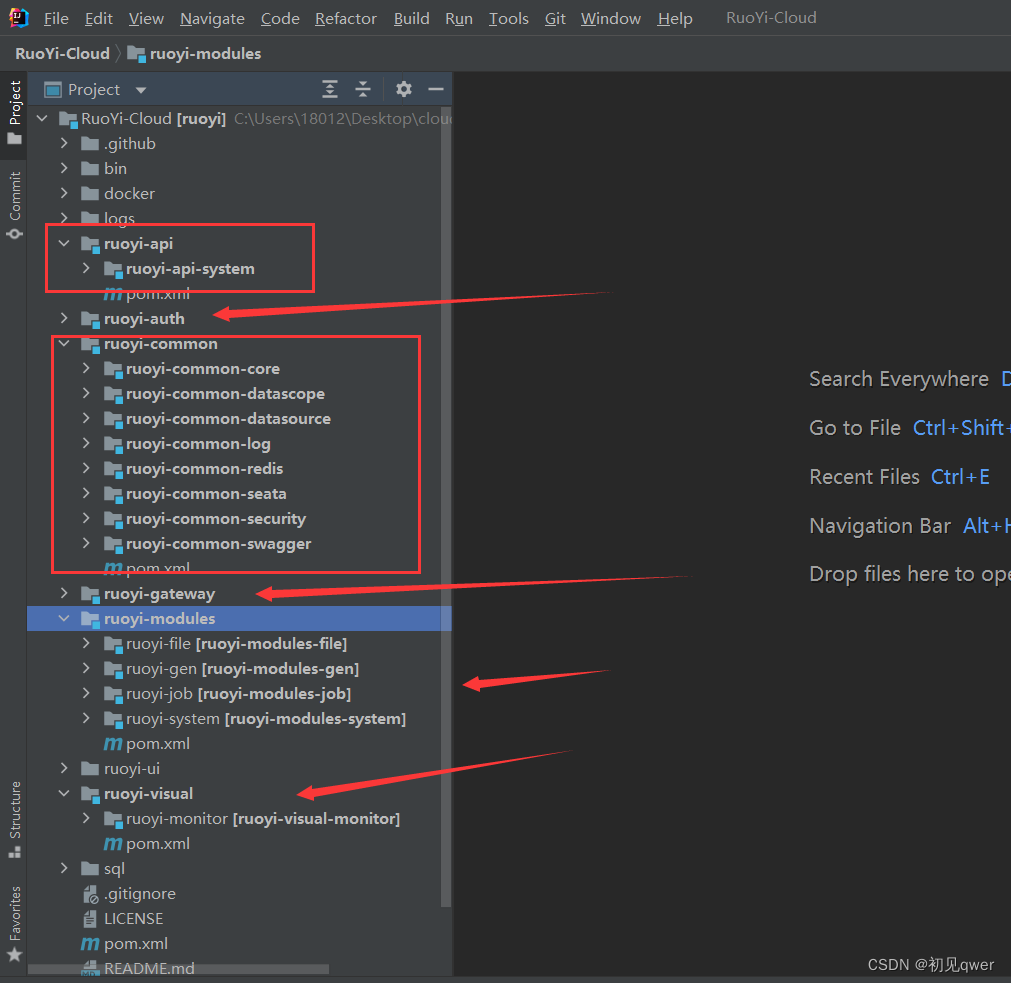
Task: Select the ruoyi-common-datasource module
Action: 228,419
